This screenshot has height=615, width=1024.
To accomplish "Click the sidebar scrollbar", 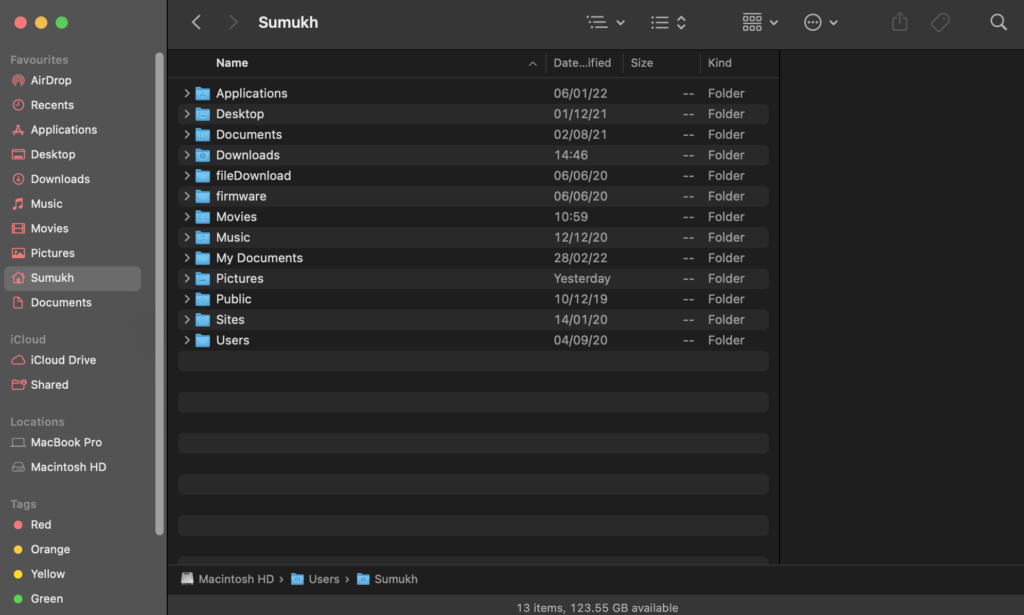I will coord(159,294).
